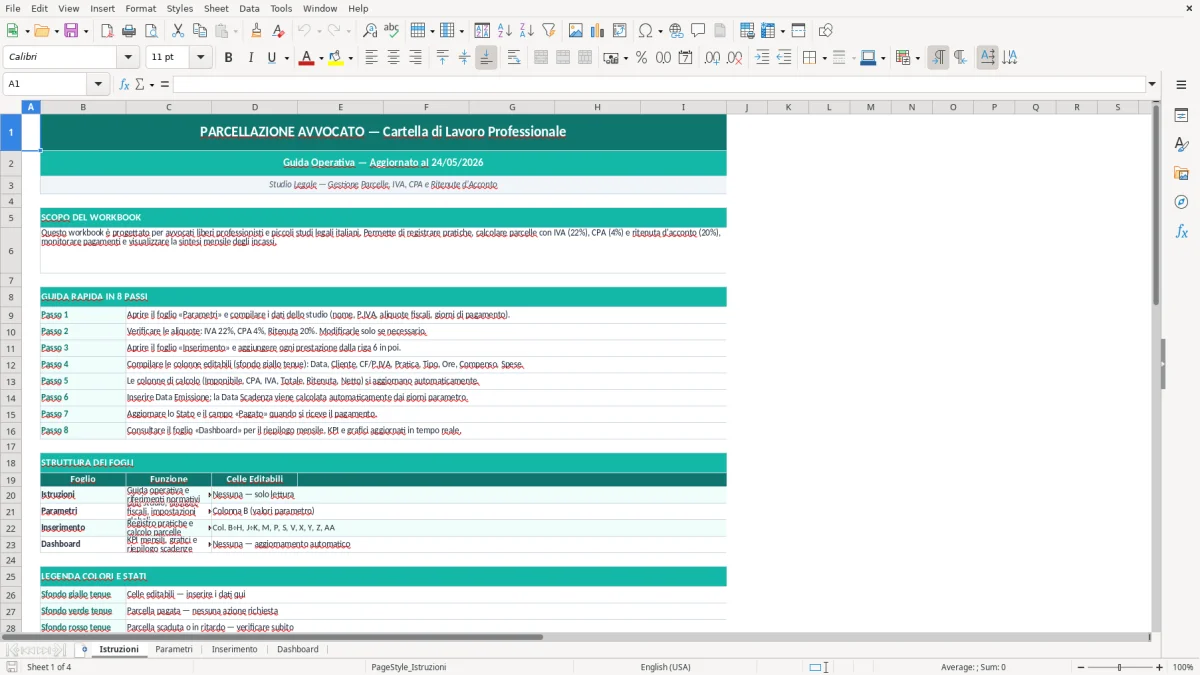Sort ascending A to Z

(x=505, y=31)
